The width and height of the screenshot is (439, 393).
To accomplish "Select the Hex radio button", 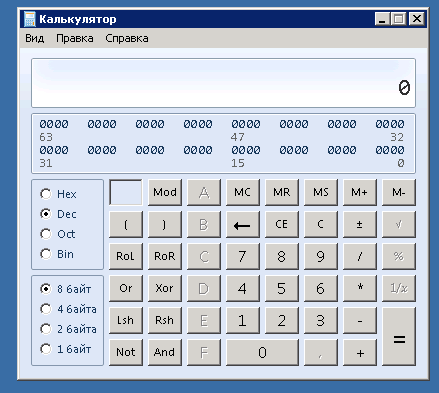I will click(x=46, y=194).
